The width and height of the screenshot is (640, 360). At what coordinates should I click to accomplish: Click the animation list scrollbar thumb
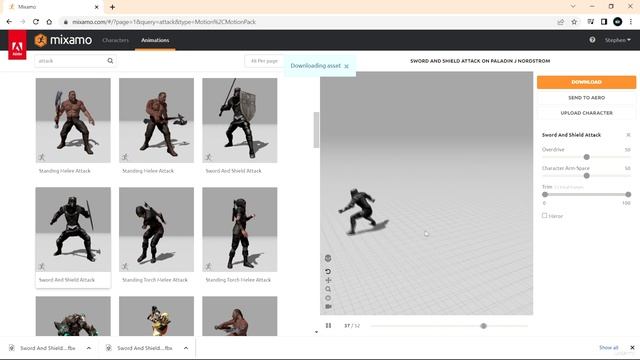tap(316, 130)
